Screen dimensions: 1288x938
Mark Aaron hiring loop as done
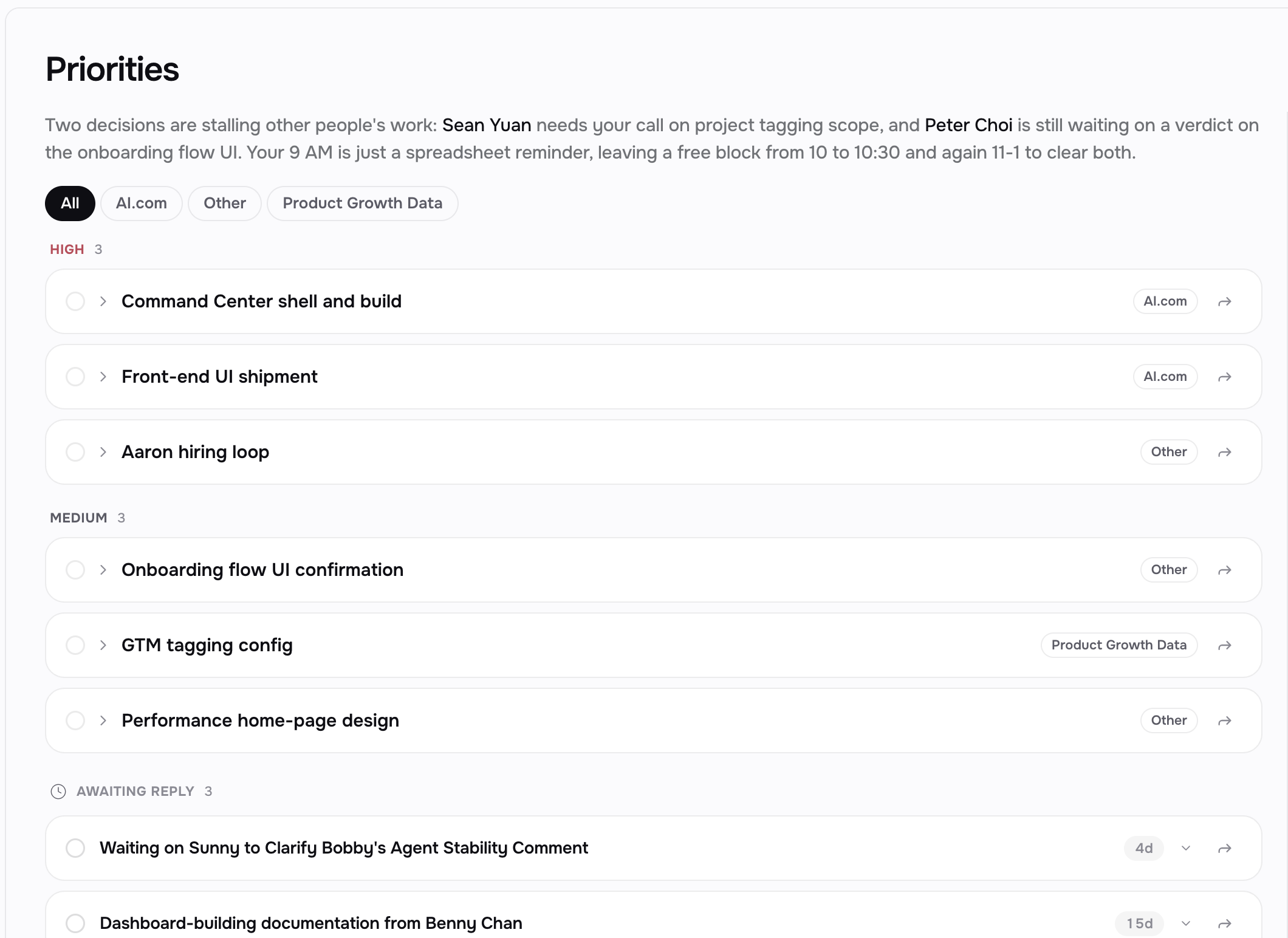[75, 452]
